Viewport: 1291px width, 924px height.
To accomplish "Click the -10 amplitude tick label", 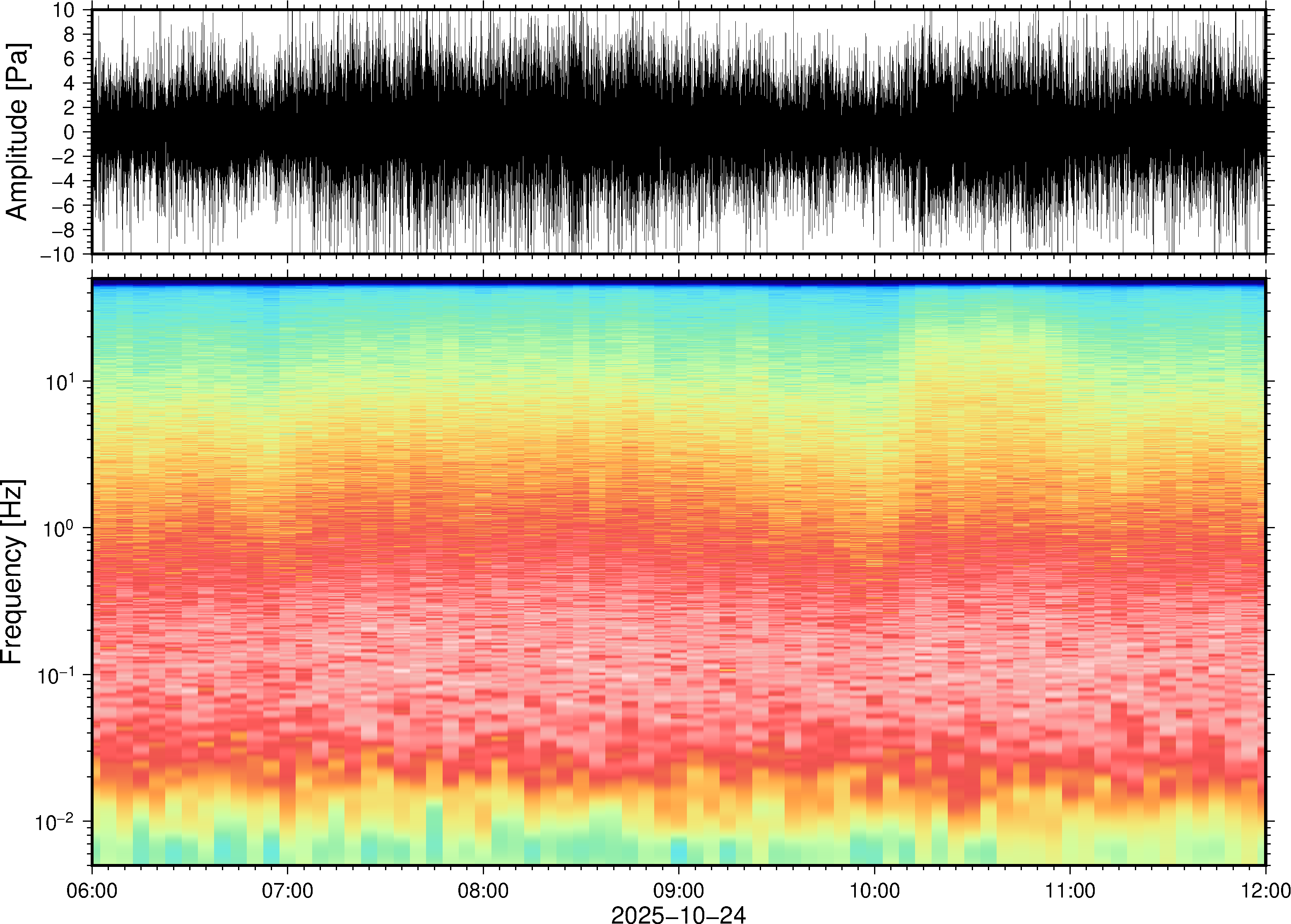I will pyautogui.click(x=57, y=255).
